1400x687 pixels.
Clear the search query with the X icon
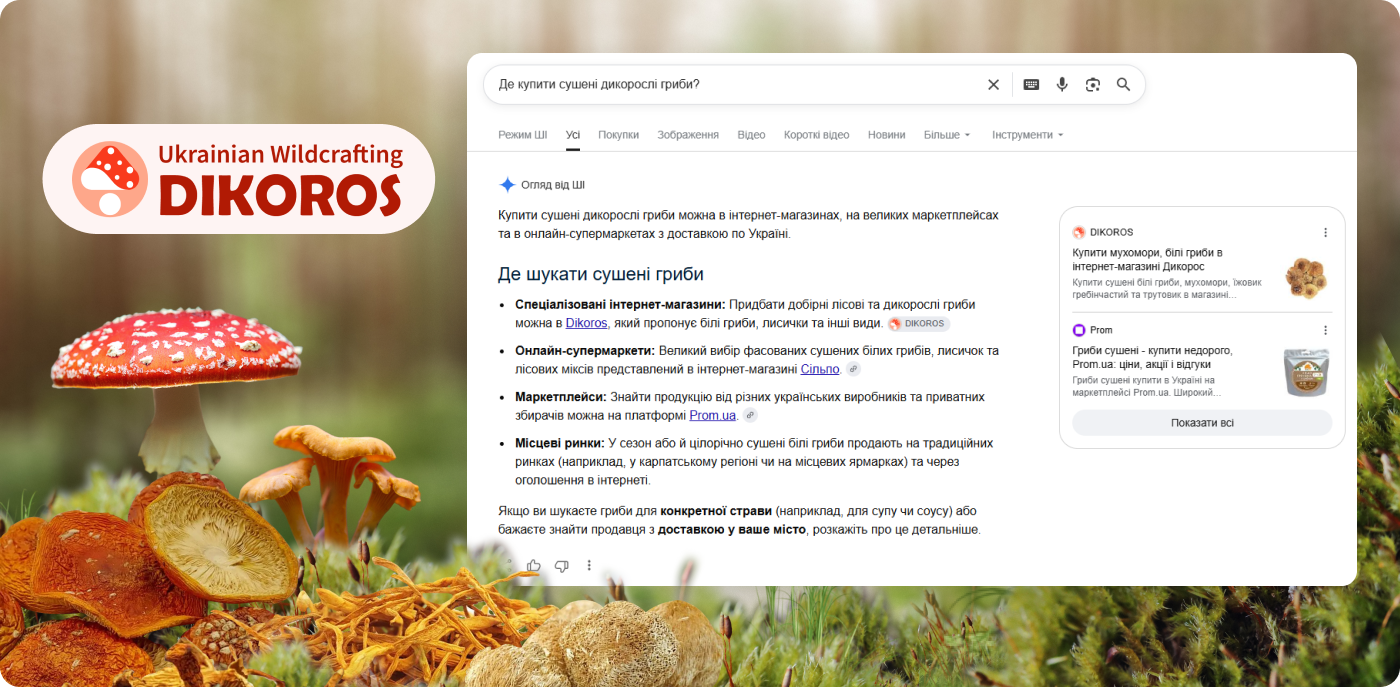[993, 85]
